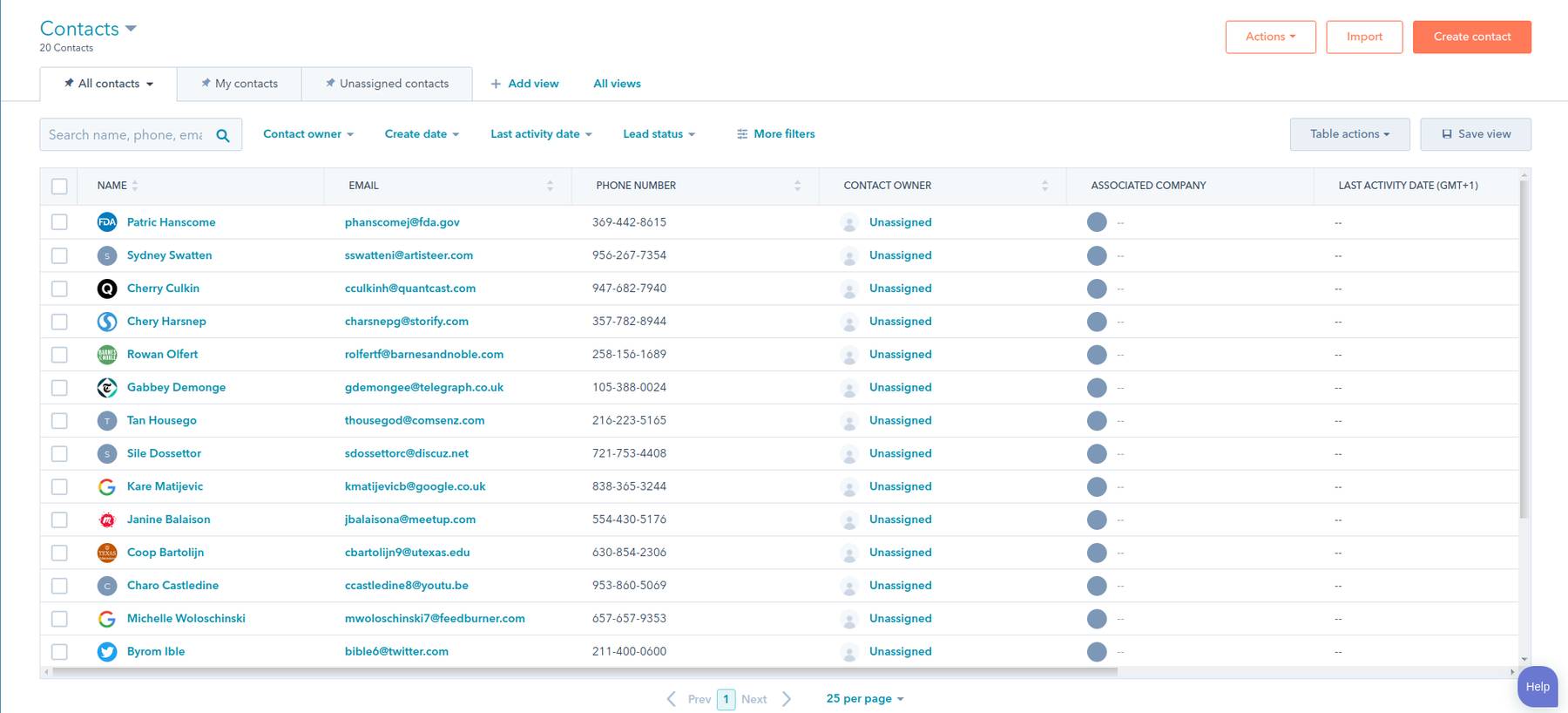Click the Create contact button
The height and width of the screenshot is (713, 1568).
1472,37
